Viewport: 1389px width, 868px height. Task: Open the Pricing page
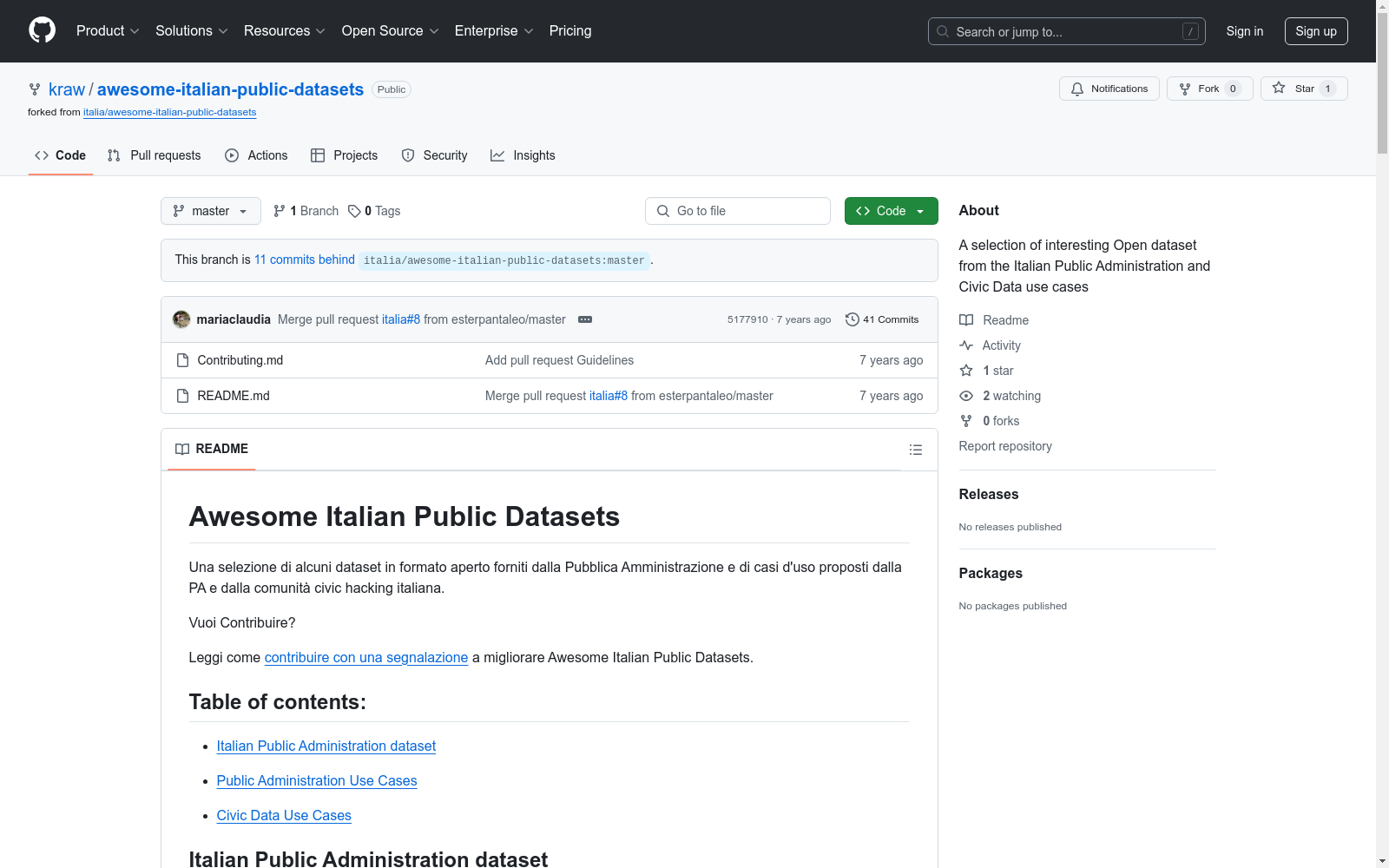coord(570,31)
